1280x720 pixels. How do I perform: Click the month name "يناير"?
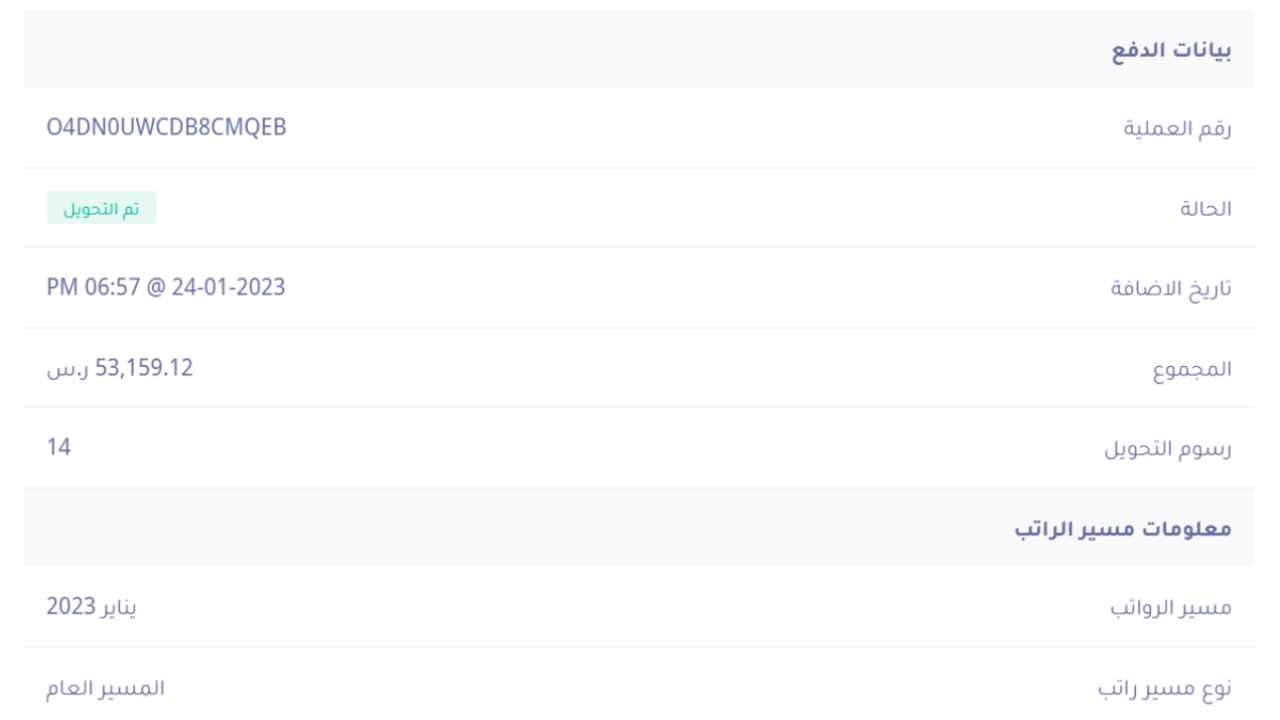point(119,608)
